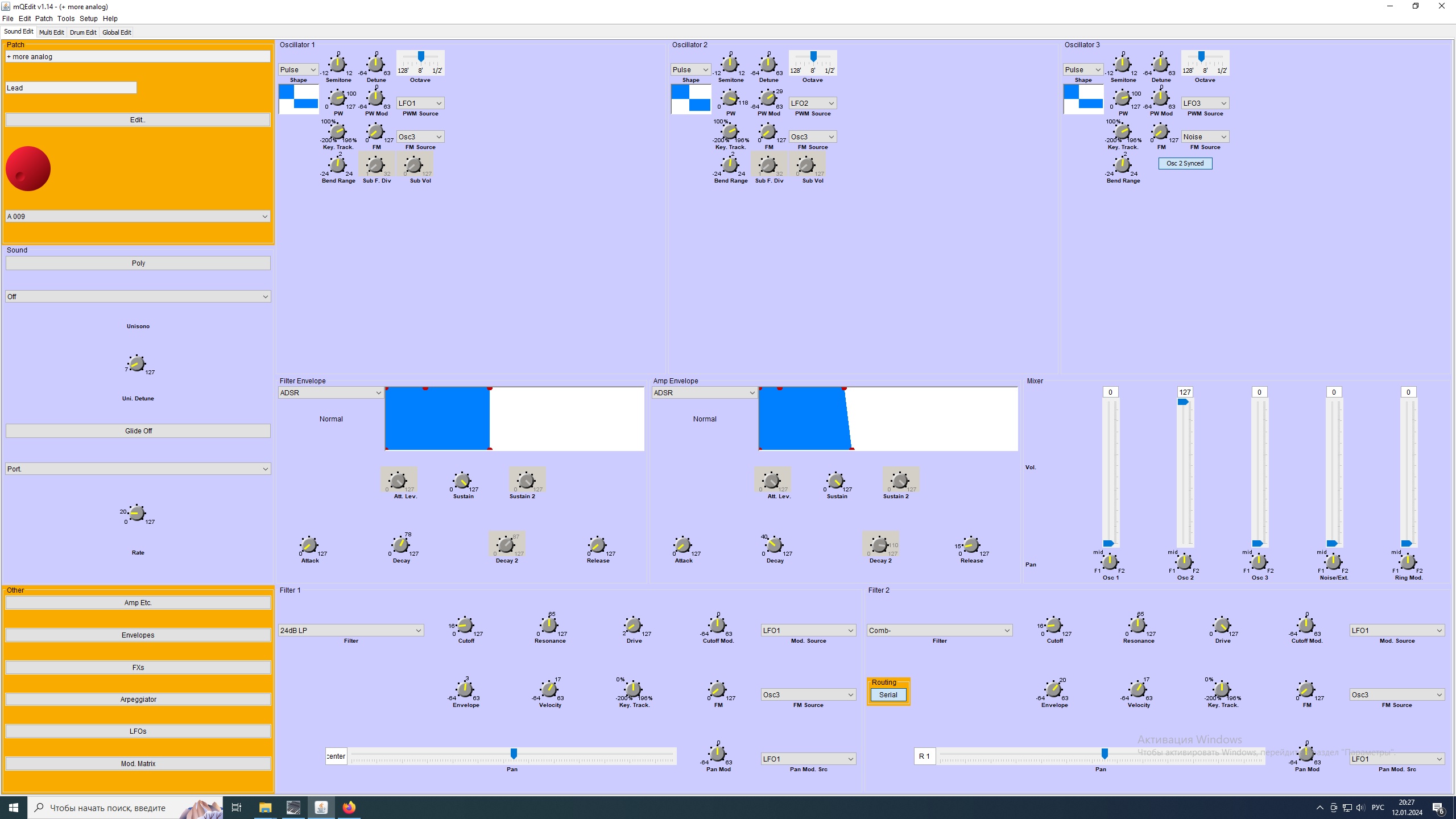Click the Oscillator 1 pulse waveform display

click(x=299, y=100)
